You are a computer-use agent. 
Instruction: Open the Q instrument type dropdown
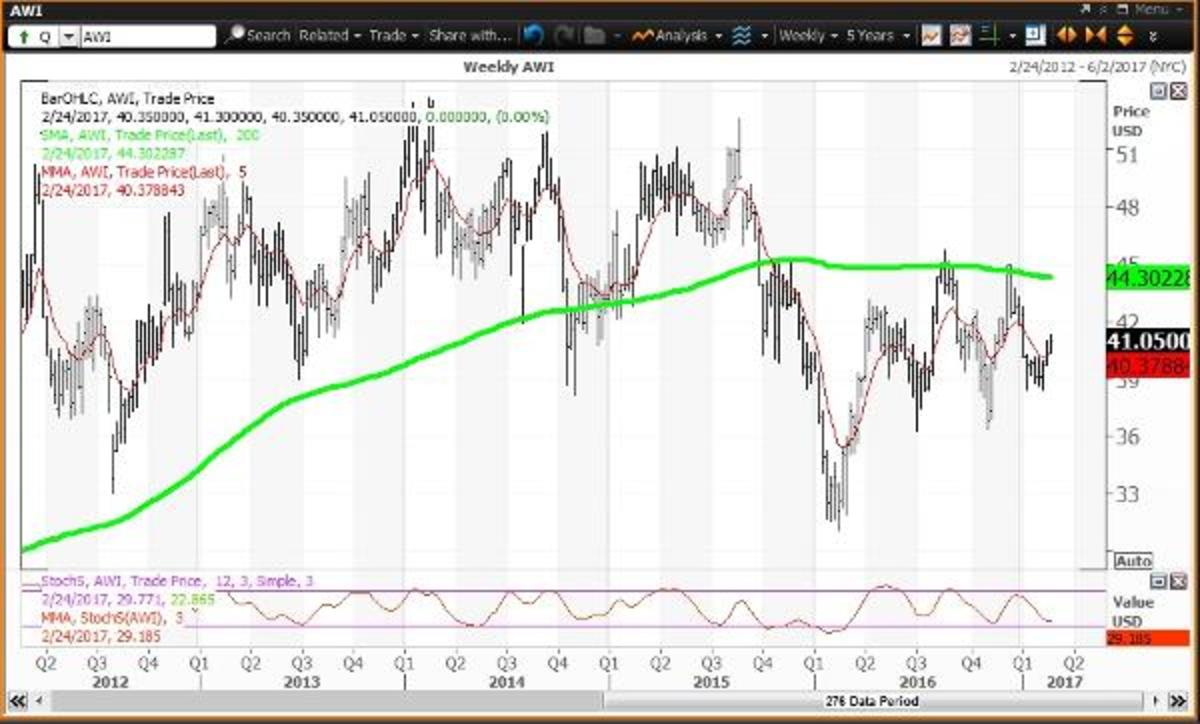tap(68, 36)
